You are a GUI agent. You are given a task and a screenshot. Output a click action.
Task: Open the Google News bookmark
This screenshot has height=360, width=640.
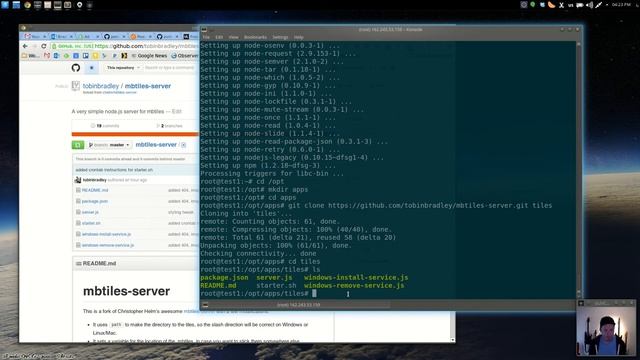[x=149, y=56]
